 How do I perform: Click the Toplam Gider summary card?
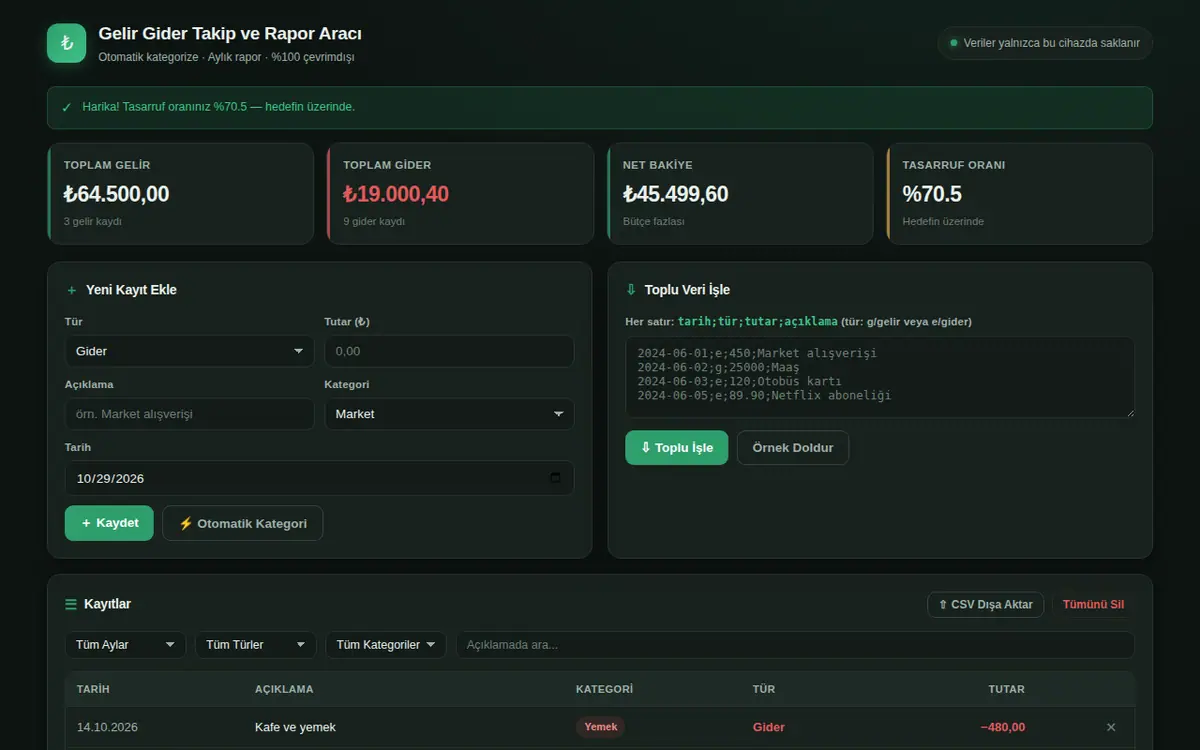(x=460, y=194)
